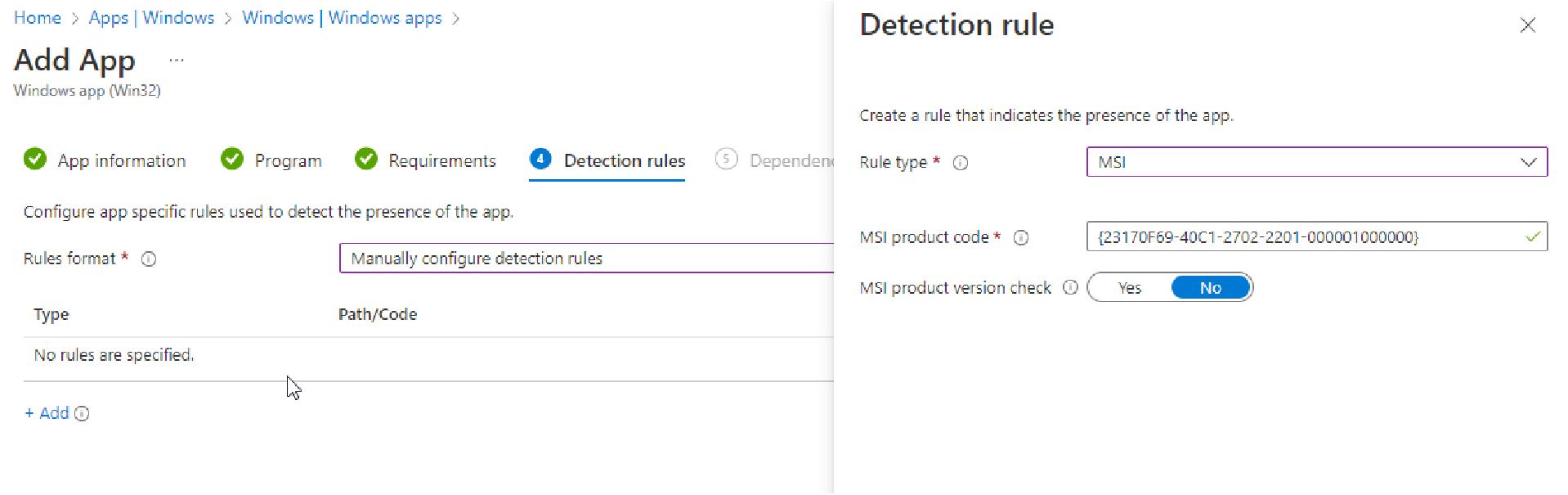Click info icon beside MSI product code

1020,238
